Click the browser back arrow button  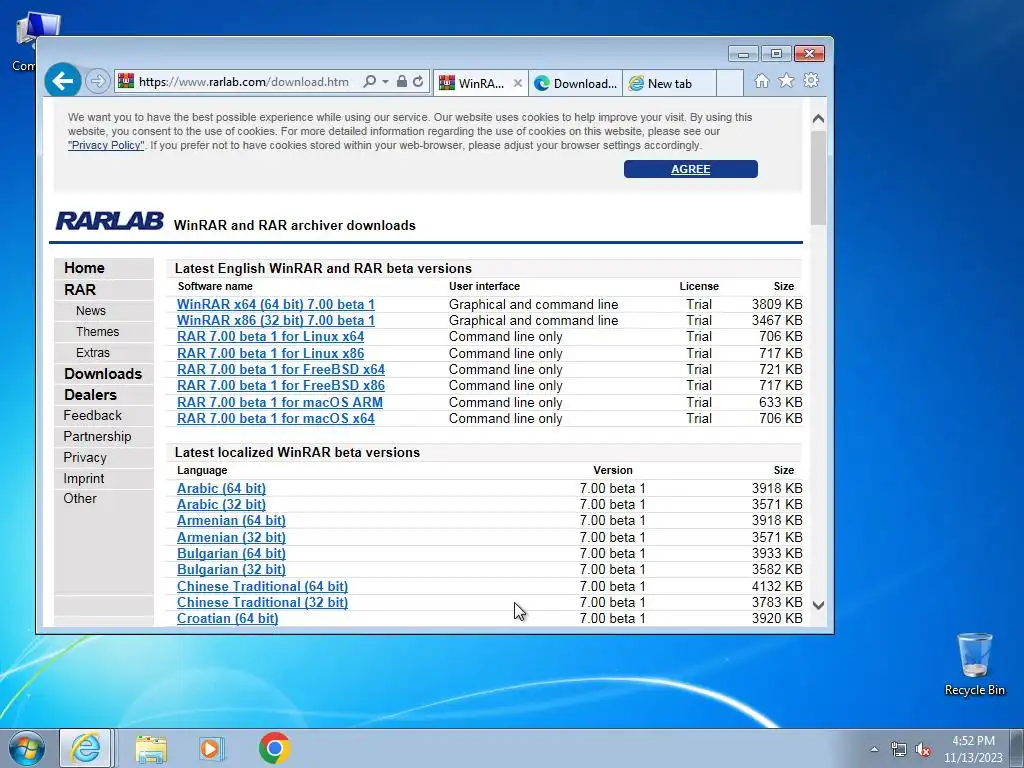tap(63, 81)
